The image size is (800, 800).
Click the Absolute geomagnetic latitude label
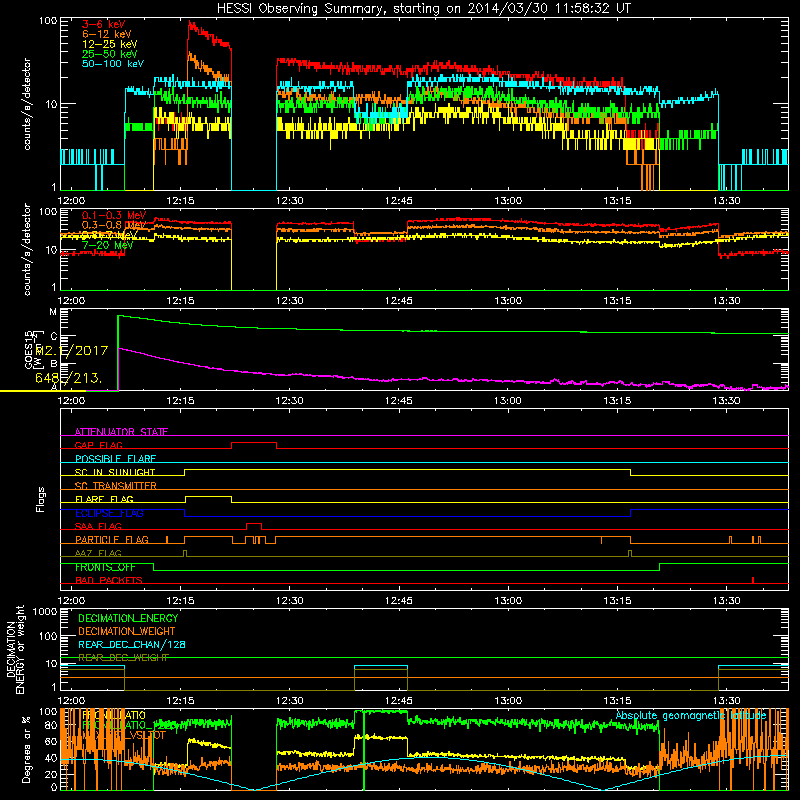691,716
